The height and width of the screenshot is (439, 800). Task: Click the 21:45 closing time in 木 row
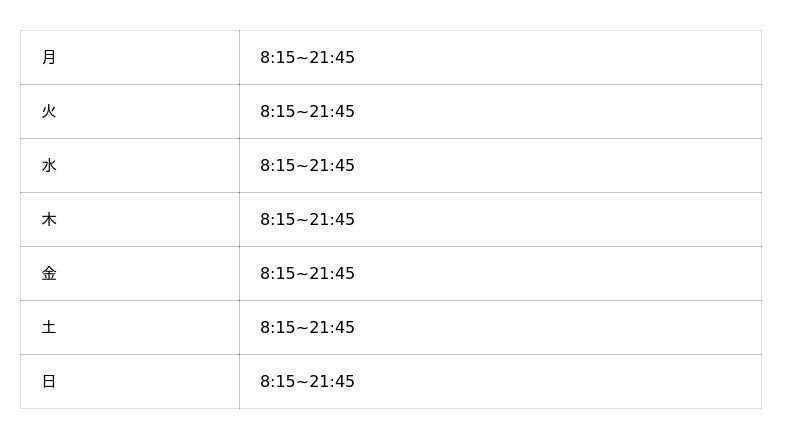coord(332,220)
